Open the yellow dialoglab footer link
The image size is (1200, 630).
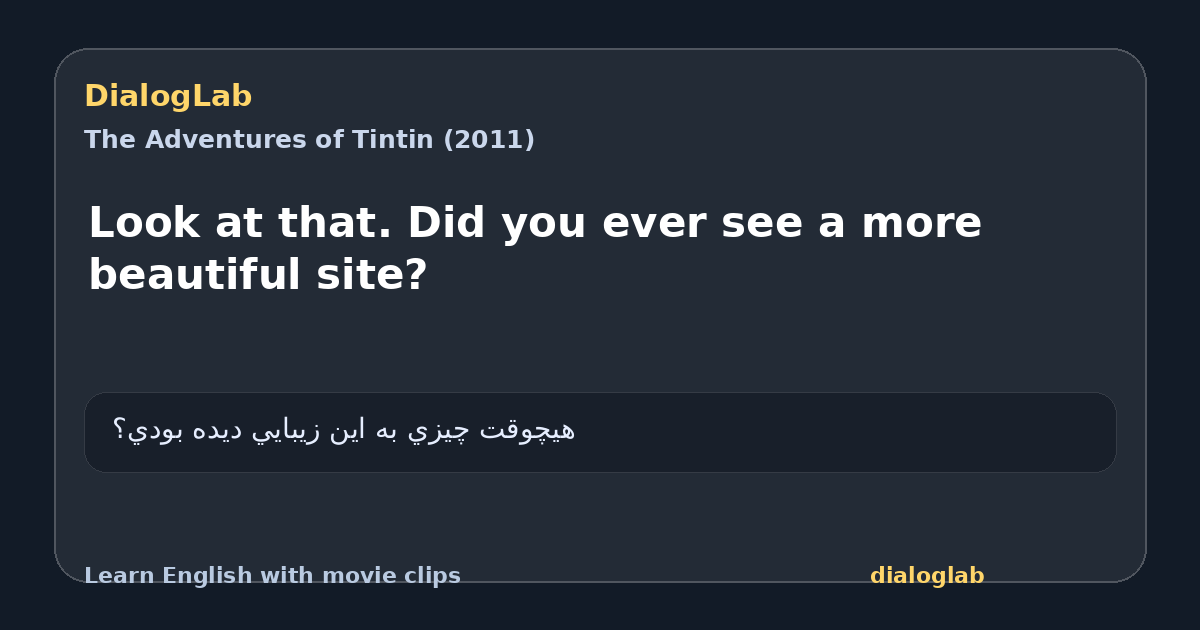click(x=927, y=576)
